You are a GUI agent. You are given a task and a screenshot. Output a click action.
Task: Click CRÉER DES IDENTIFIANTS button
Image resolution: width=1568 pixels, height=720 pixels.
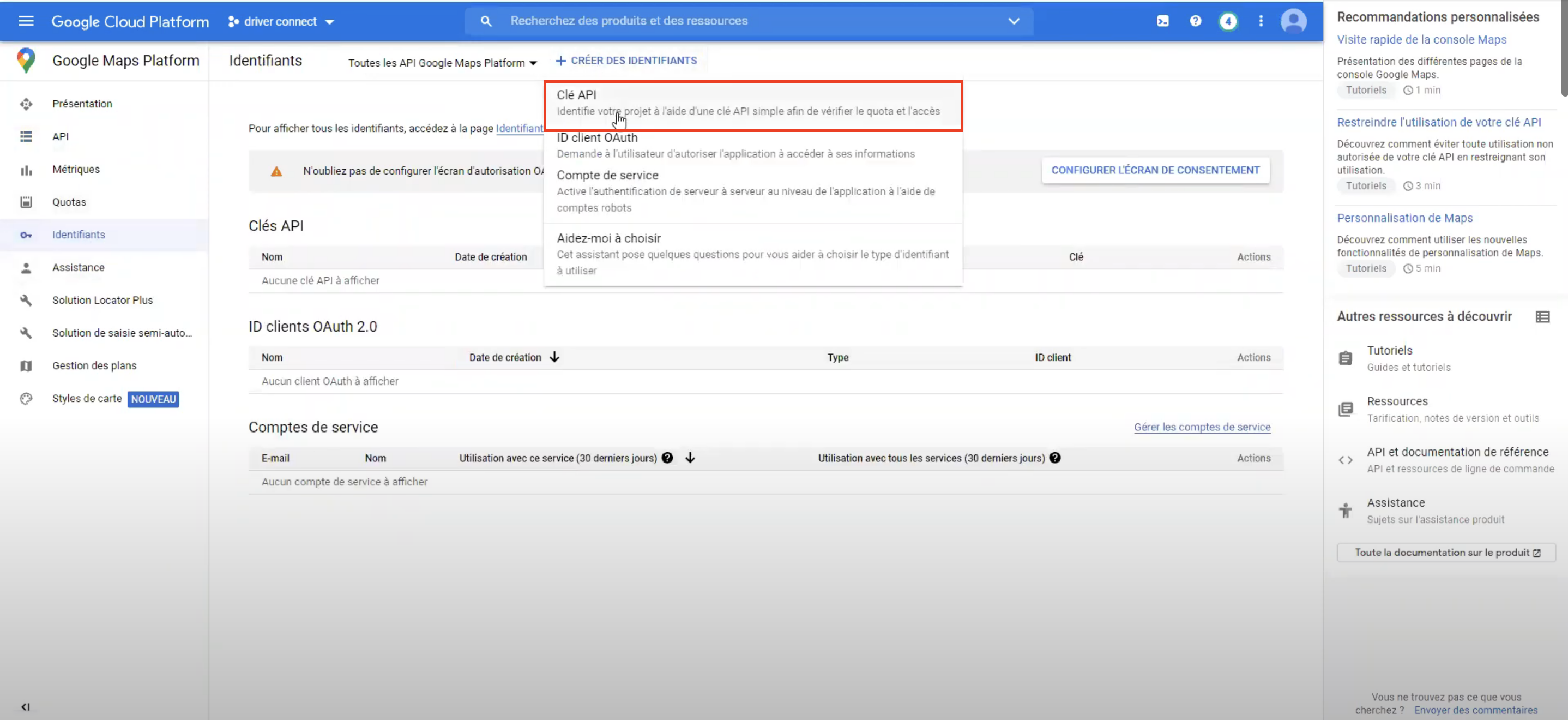tap(626, 61)
